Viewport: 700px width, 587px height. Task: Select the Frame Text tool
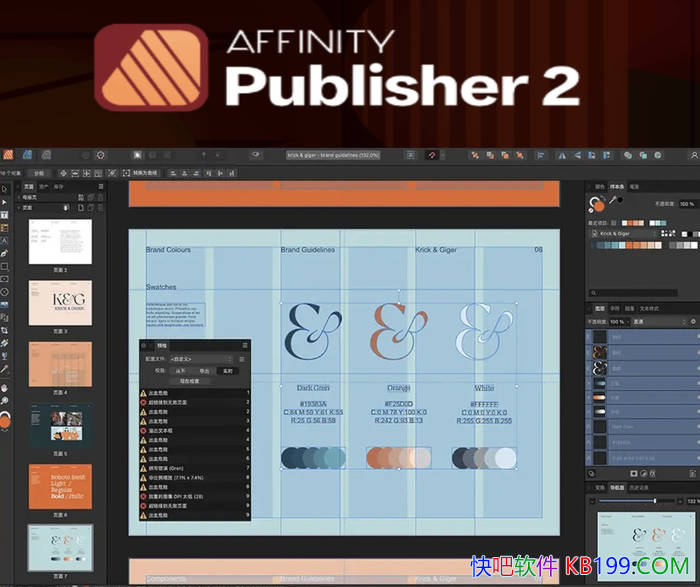coord(4,215)
